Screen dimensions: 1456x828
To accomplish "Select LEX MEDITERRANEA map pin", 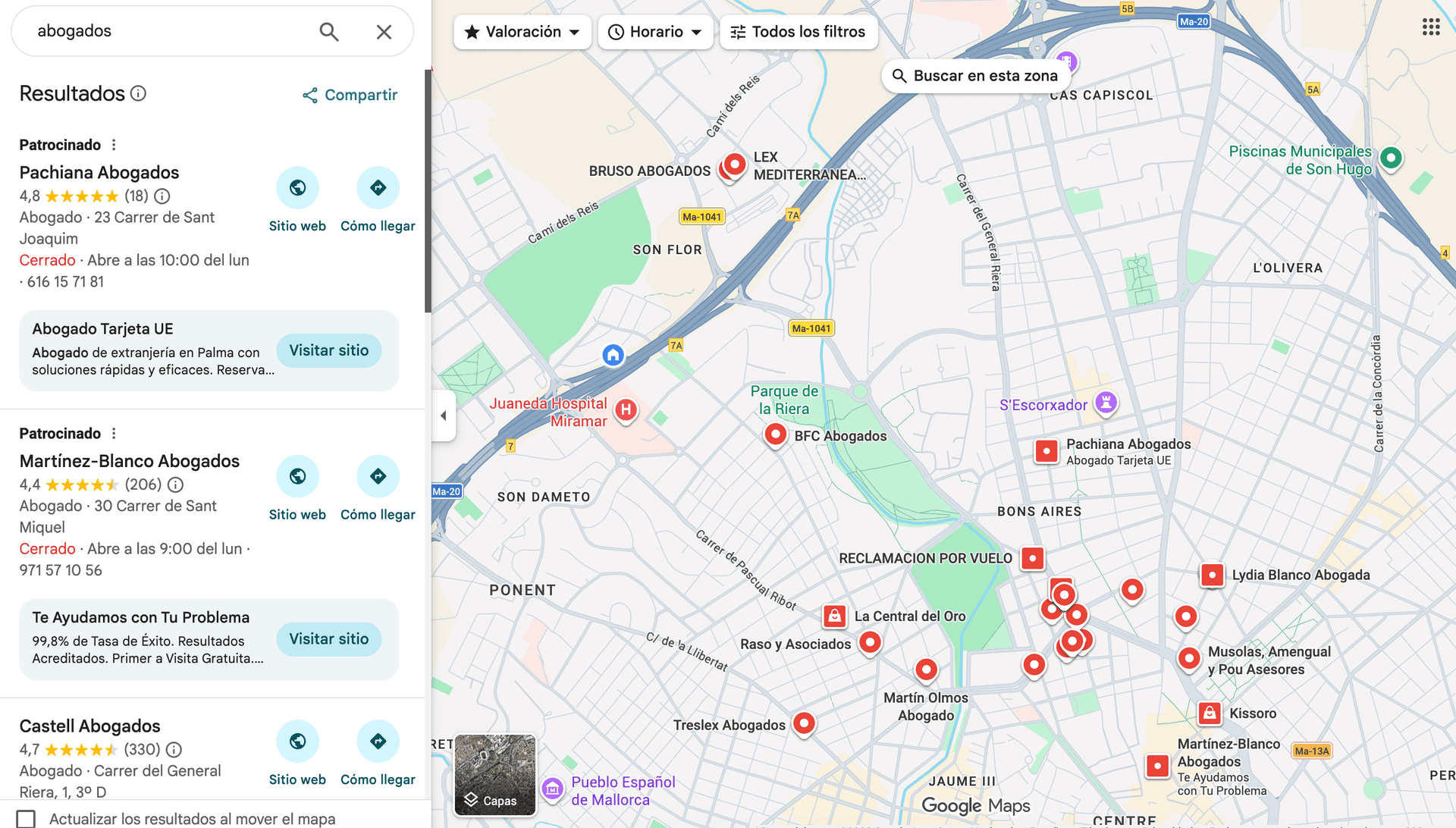I will [734, 165].
